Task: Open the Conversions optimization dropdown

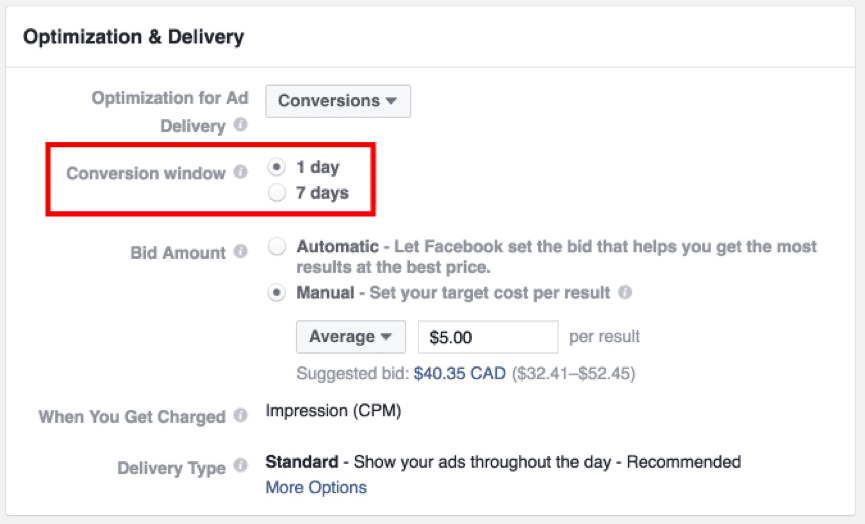Action: [338, 101]
